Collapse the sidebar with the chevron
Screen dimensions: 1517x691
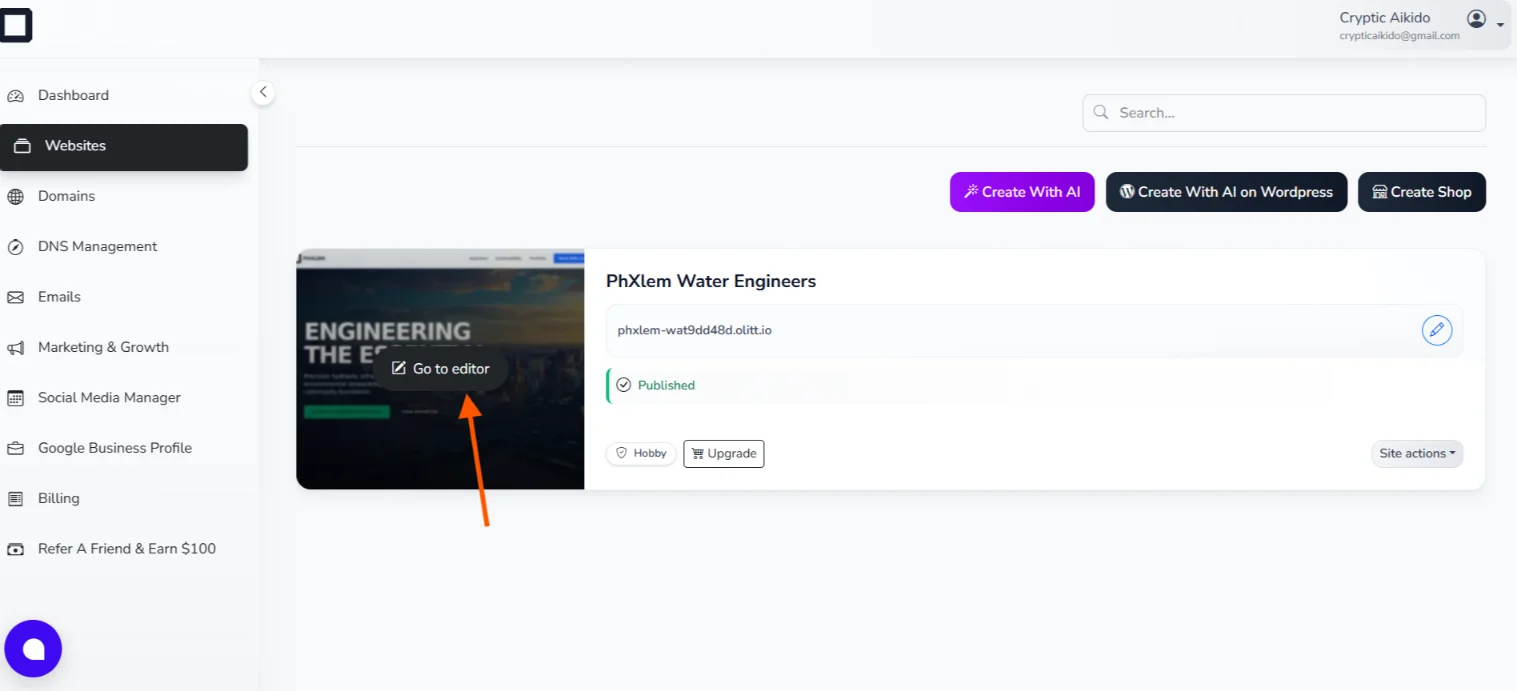tap(263, 92)
